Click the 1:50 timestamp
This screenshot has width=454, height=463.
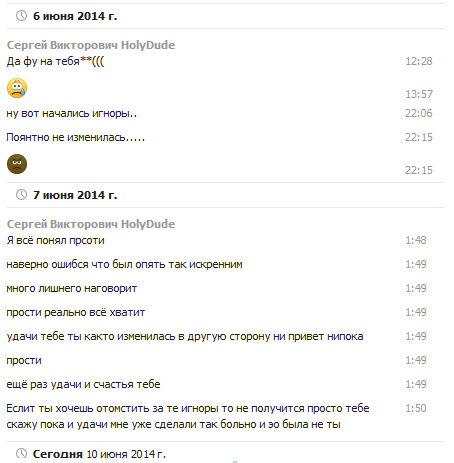(x=416, y=408)
